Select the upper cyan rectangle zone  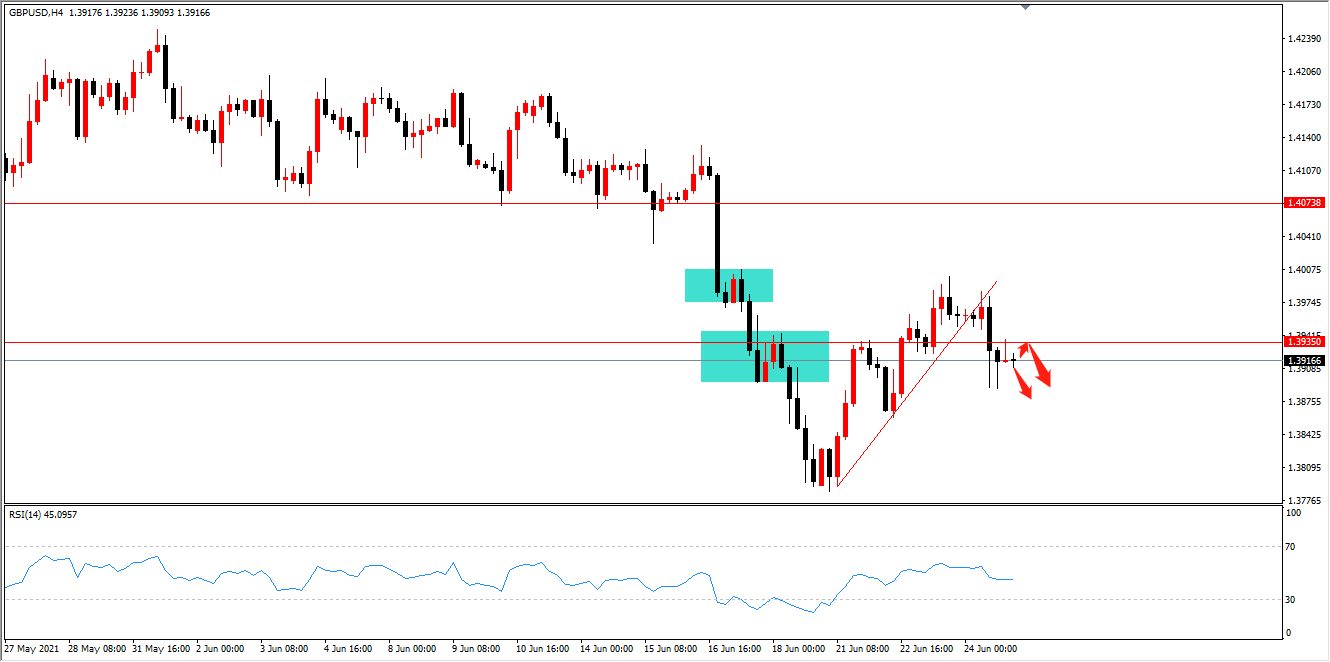click(728, 285)
